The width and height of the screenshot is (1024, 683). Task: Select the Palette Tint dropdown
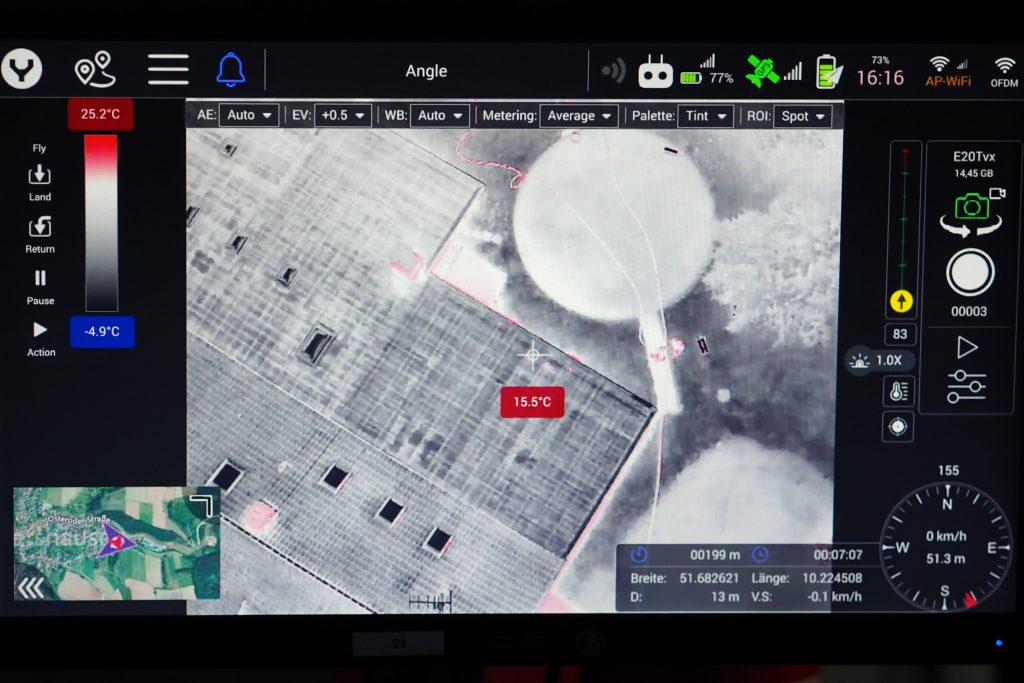tap(705, 116)
